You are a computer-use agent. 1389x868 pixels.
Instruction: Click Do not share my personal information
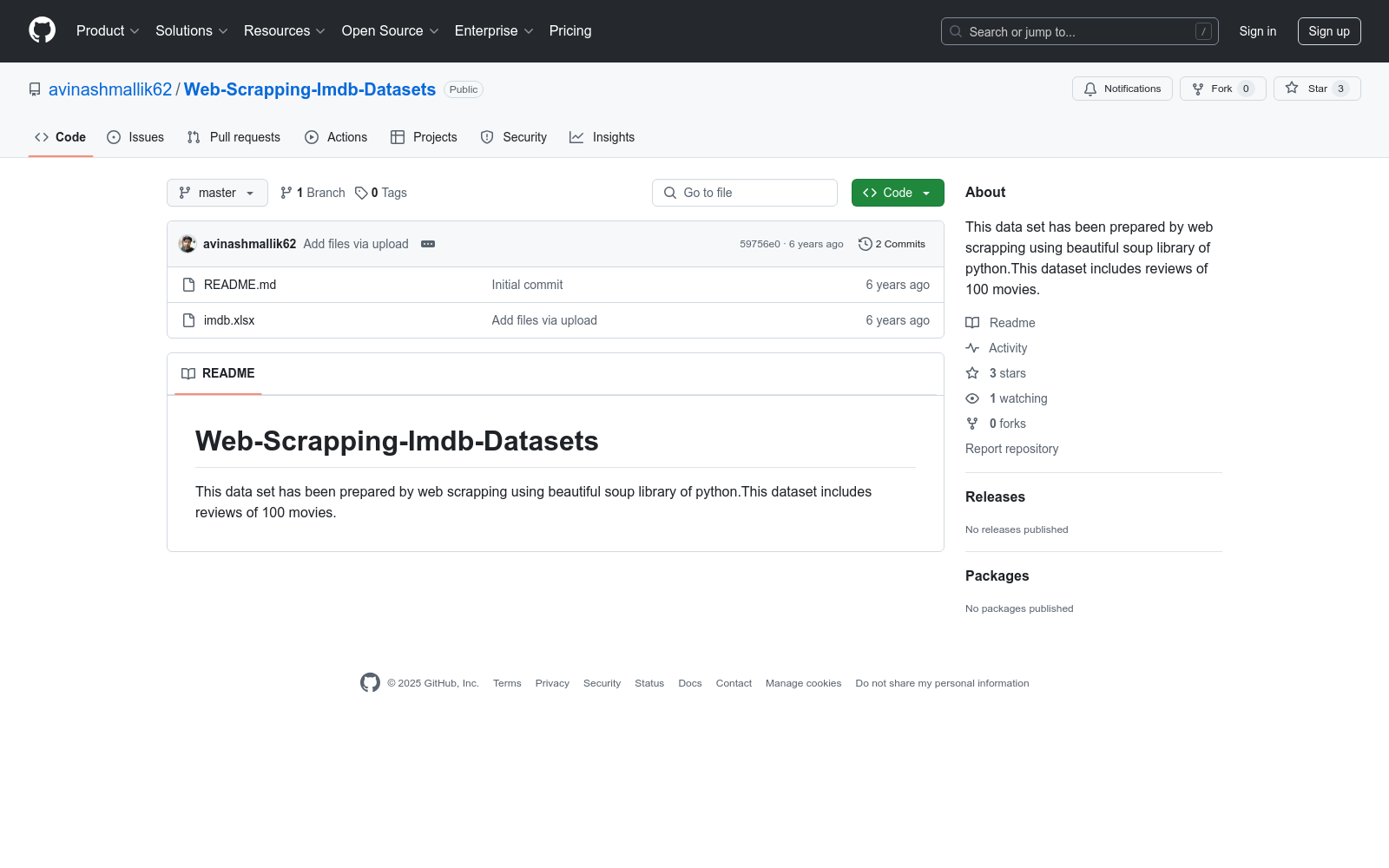942,683
